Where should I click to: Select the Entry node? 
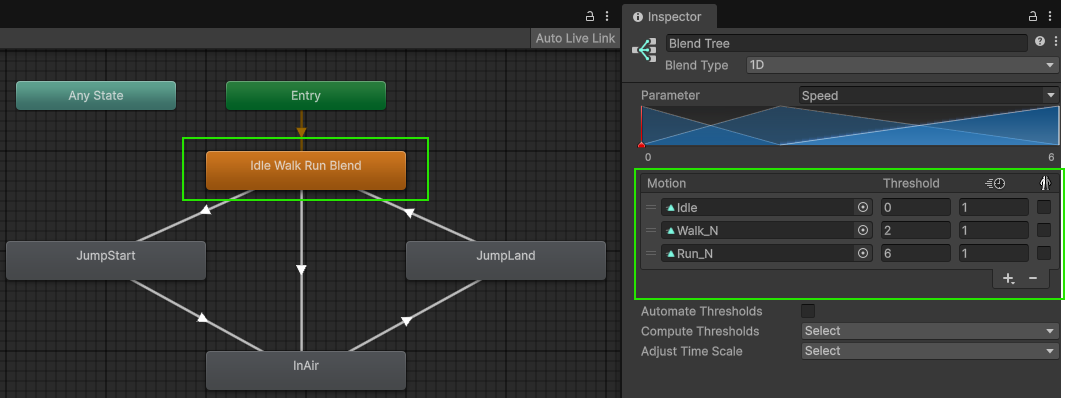[x=306, y=96]
